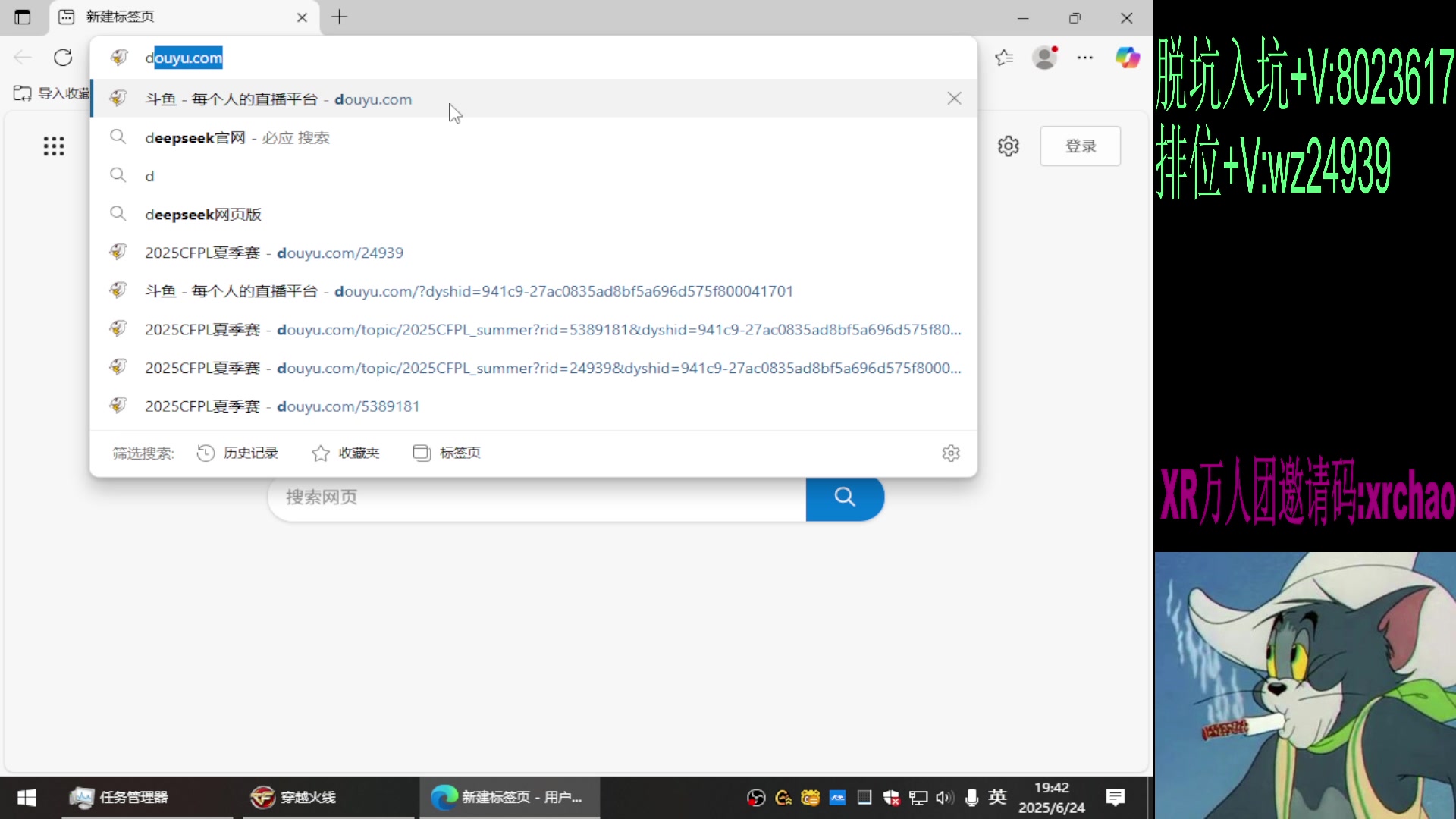Click the 搜索网页 search box
The width and height of the screenshot is (1456, 819).
click(537, 497)
